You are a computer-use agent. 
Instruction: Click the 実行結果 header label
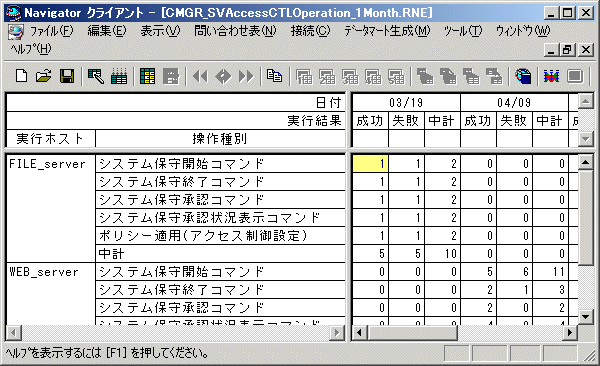314,121
